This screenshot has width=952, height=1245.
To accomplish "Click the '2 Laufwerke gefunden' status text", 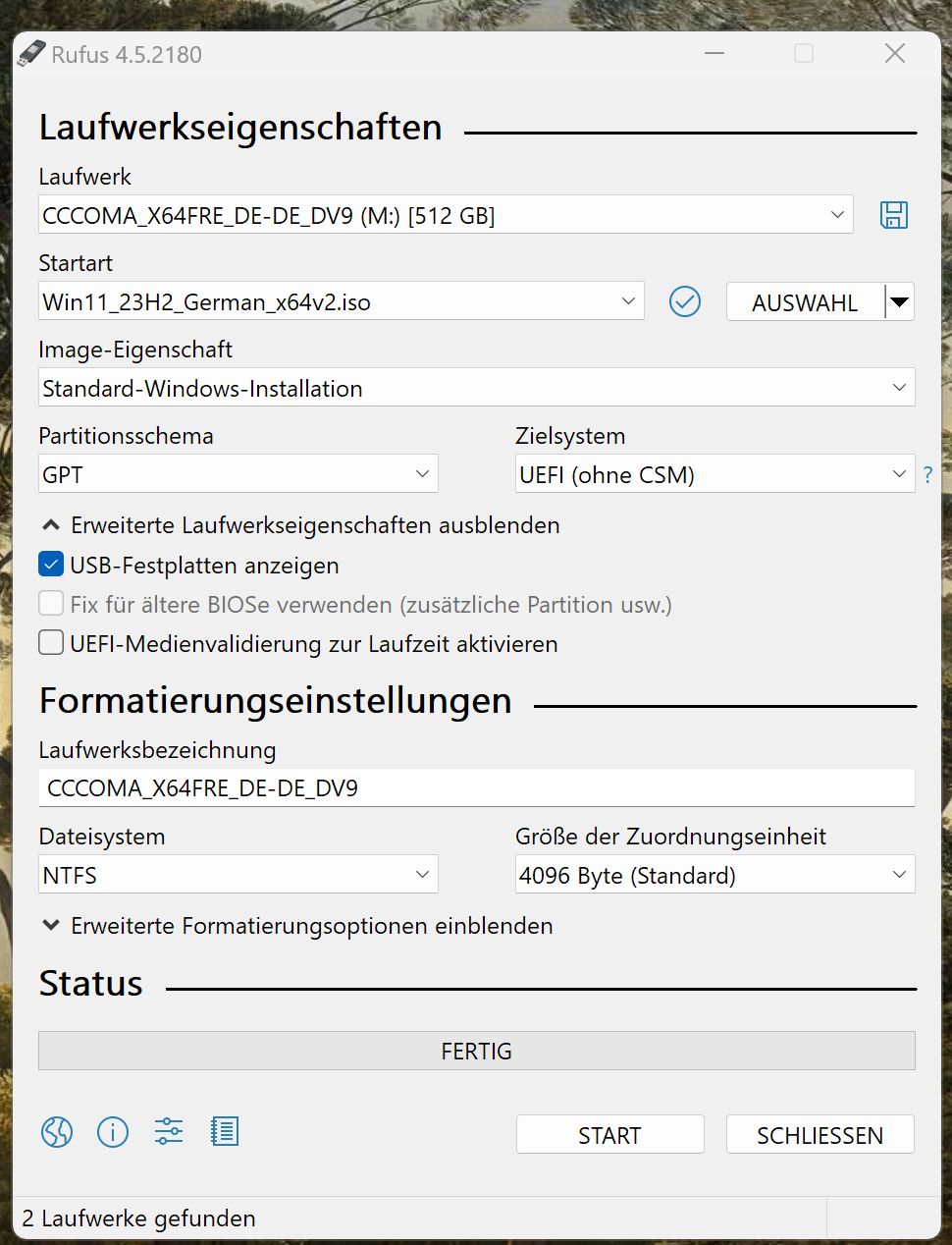I will [138, 1218].
